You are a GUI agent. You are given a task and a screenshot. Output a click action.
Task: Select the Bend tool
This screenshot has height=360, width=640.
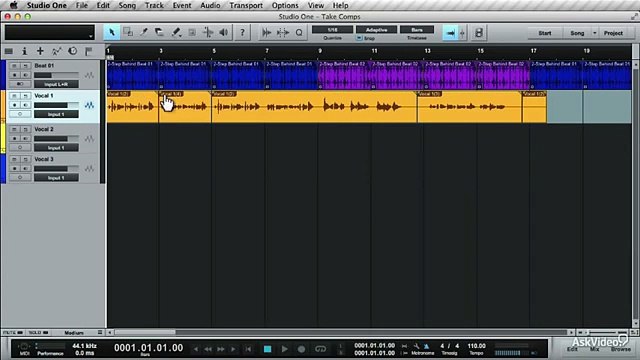pos(208,33)
